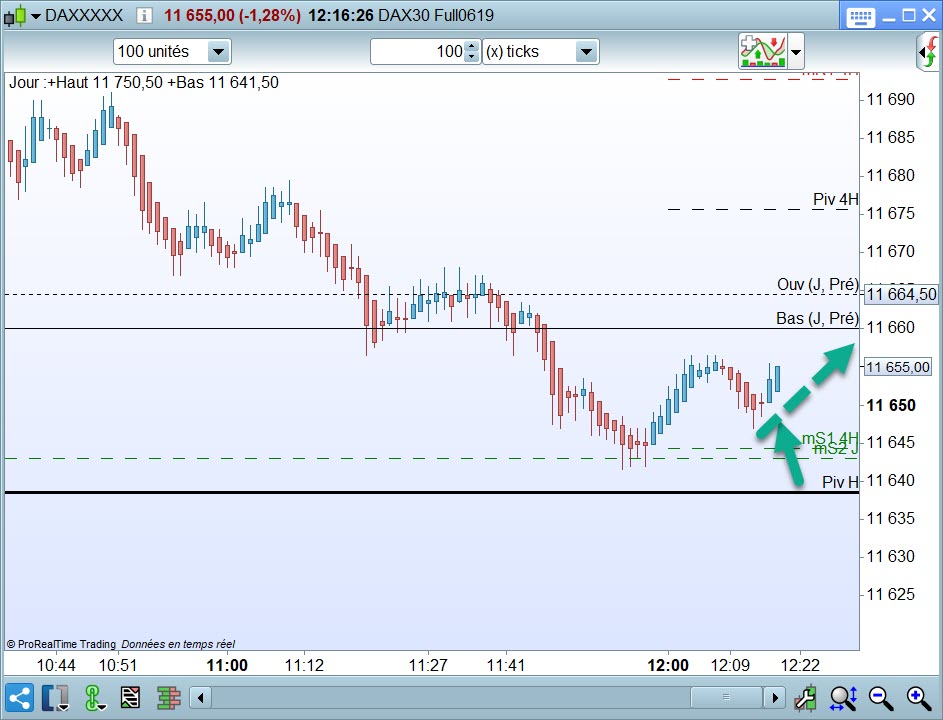Click the 11 650 bold price axis label
Image resolution: width=943 pixels, height=720 pixels.
[891, 405]
